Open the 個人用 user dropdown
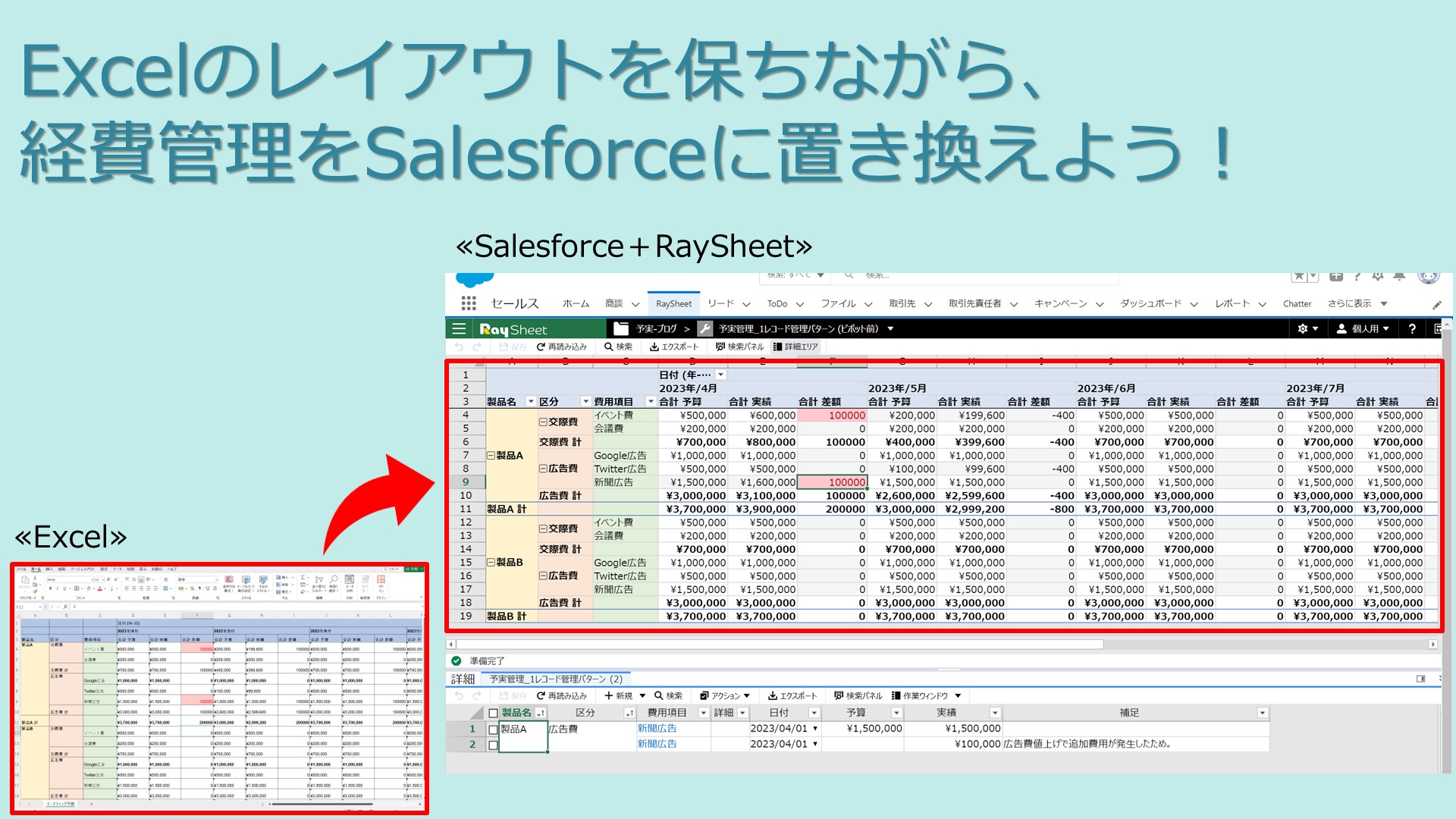The height and width of the screenshot is (819, 1456). pyautogui.click(x=1363, y=328)
